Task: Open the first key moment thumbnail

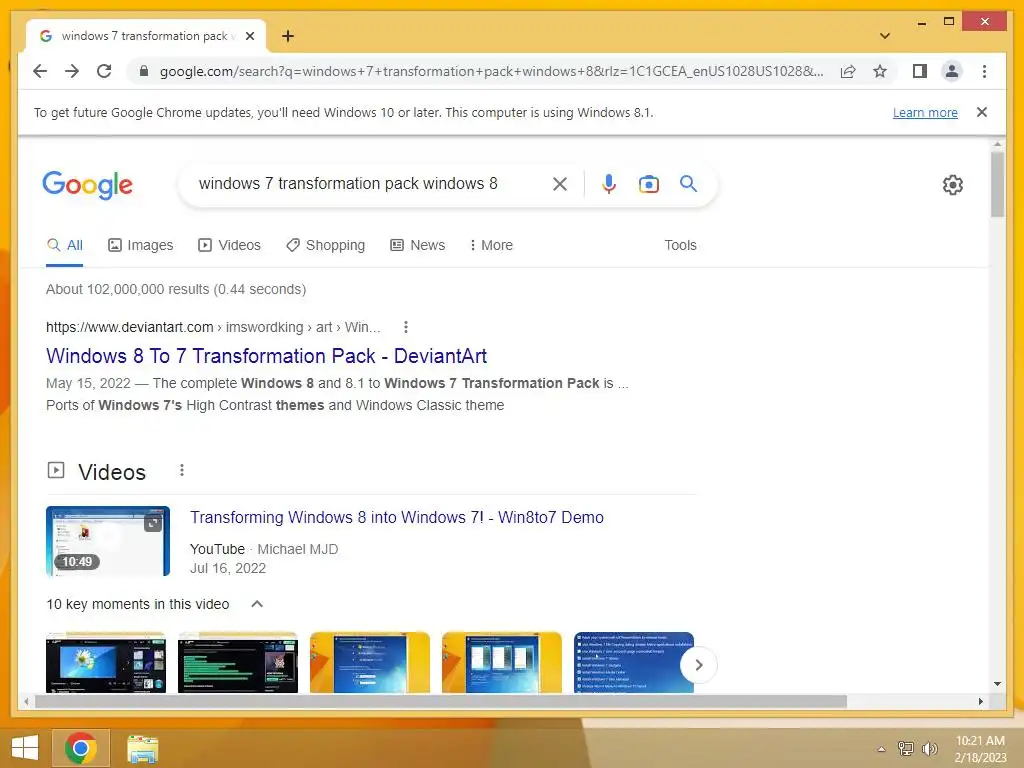Action: click(106, 662)
